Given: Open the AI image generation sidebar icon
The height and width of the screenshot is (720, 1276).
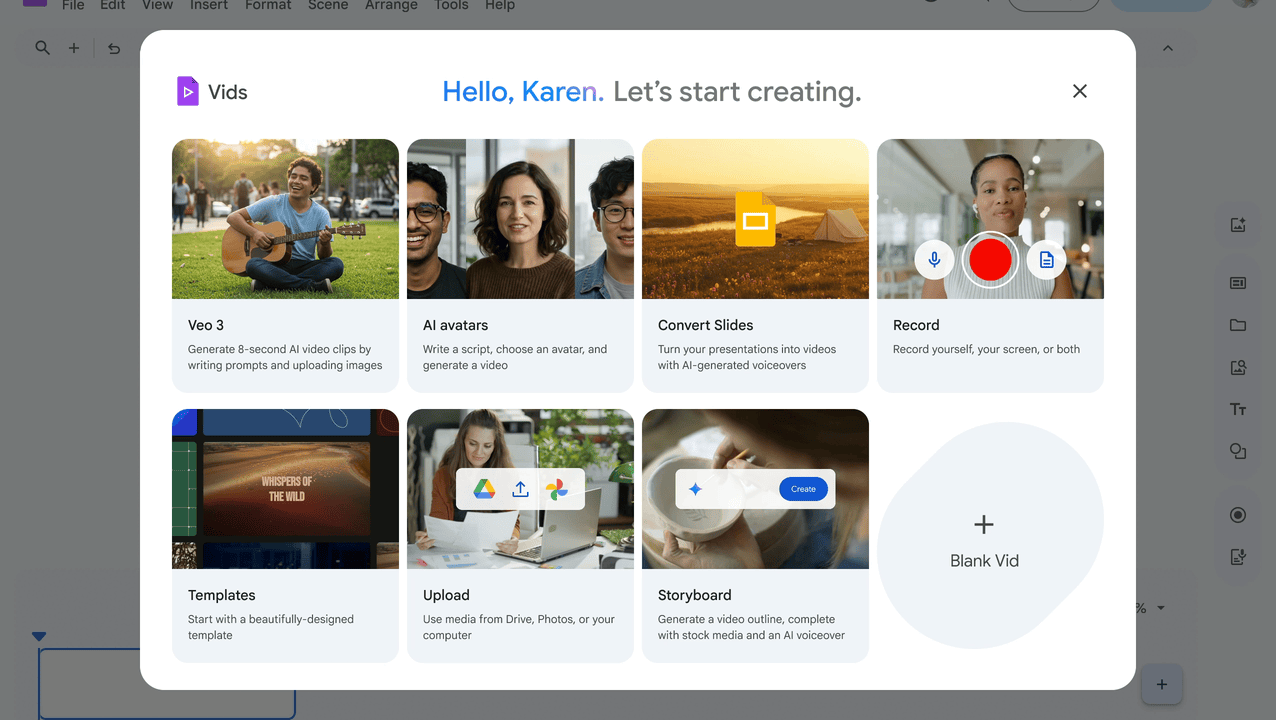Looking at the screenshot, I should [x=1238, y=225].
